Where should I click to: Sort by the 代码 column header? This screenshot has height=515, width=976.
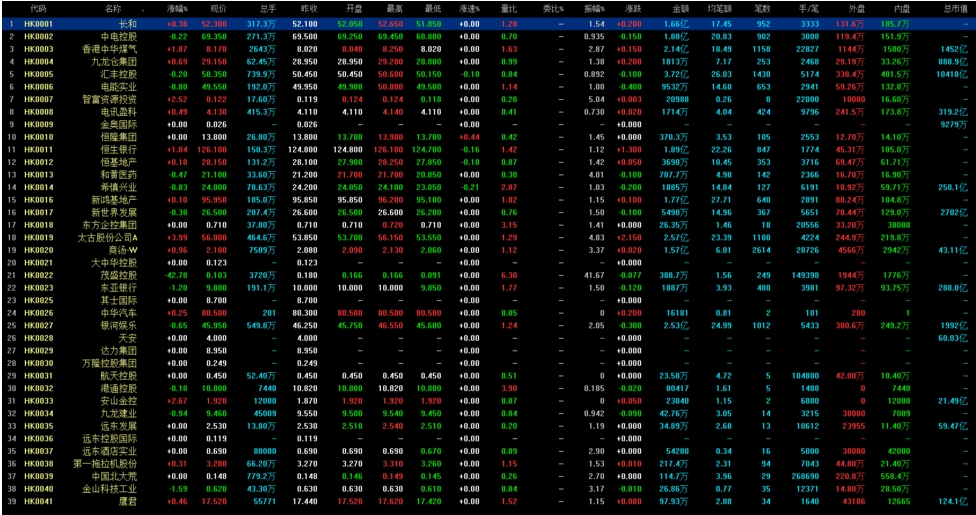pyautogui.click(x=39, y=9)
